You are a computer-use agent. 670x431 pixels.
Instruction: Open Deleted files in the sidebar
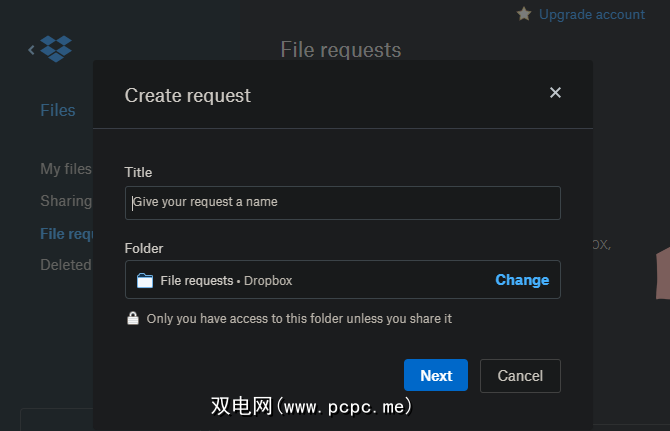pyautogui.click(x=66, y=265)
